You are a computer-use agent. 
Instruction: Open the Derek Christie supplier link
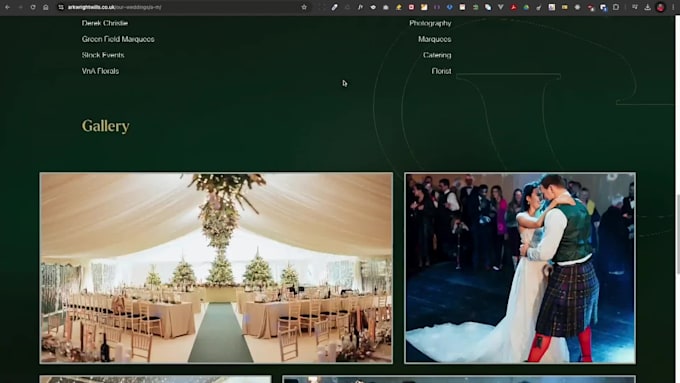(x=105, y=23)
